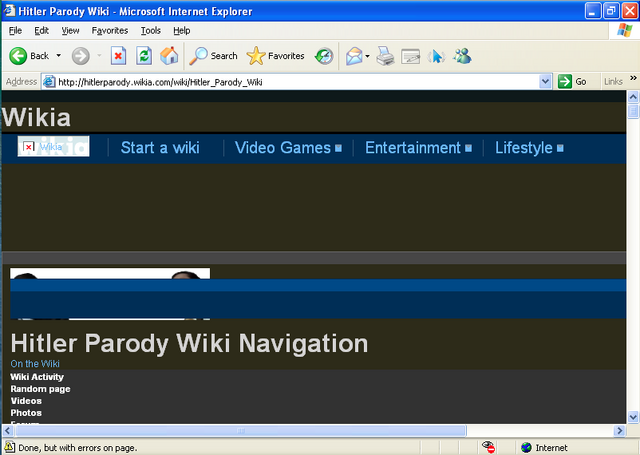Open the Wiki Activity link
Viewport: 640px width, 455px height.
click(37, 377)
